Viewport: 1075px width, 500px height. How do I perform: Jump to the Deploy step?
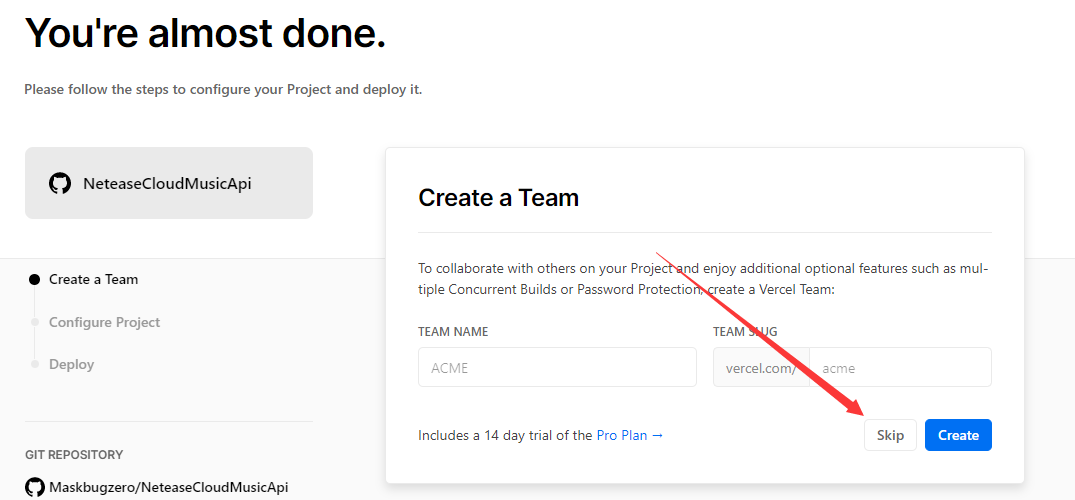tap(71, 364)
